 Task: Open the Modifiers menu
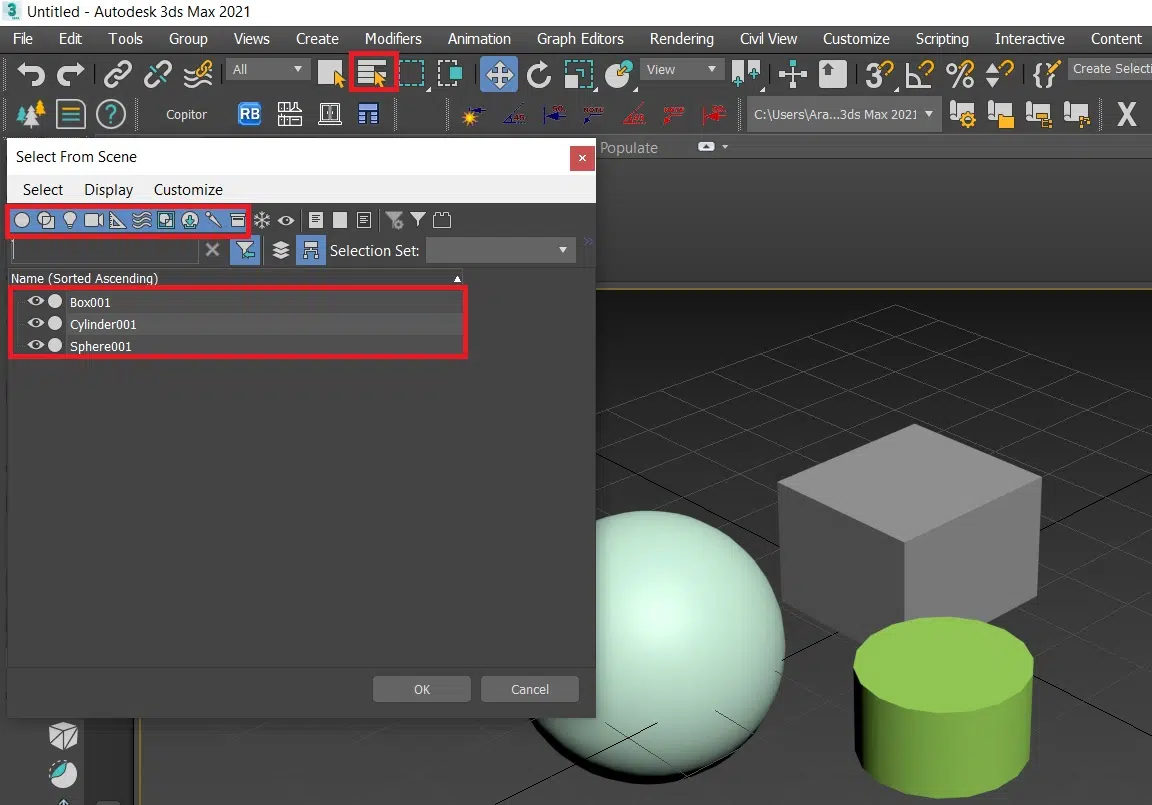click(x=393, y=39)
